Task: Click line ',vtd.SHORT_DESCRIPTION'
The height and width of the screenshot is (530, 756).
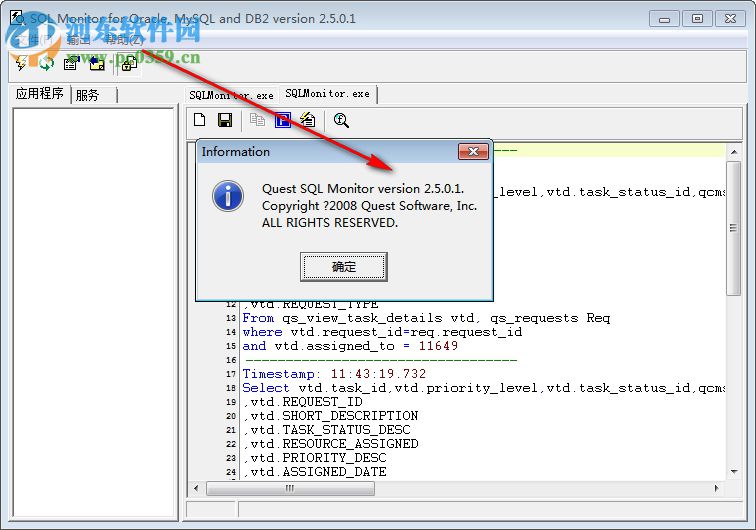Action: click(x=331, y=416)
